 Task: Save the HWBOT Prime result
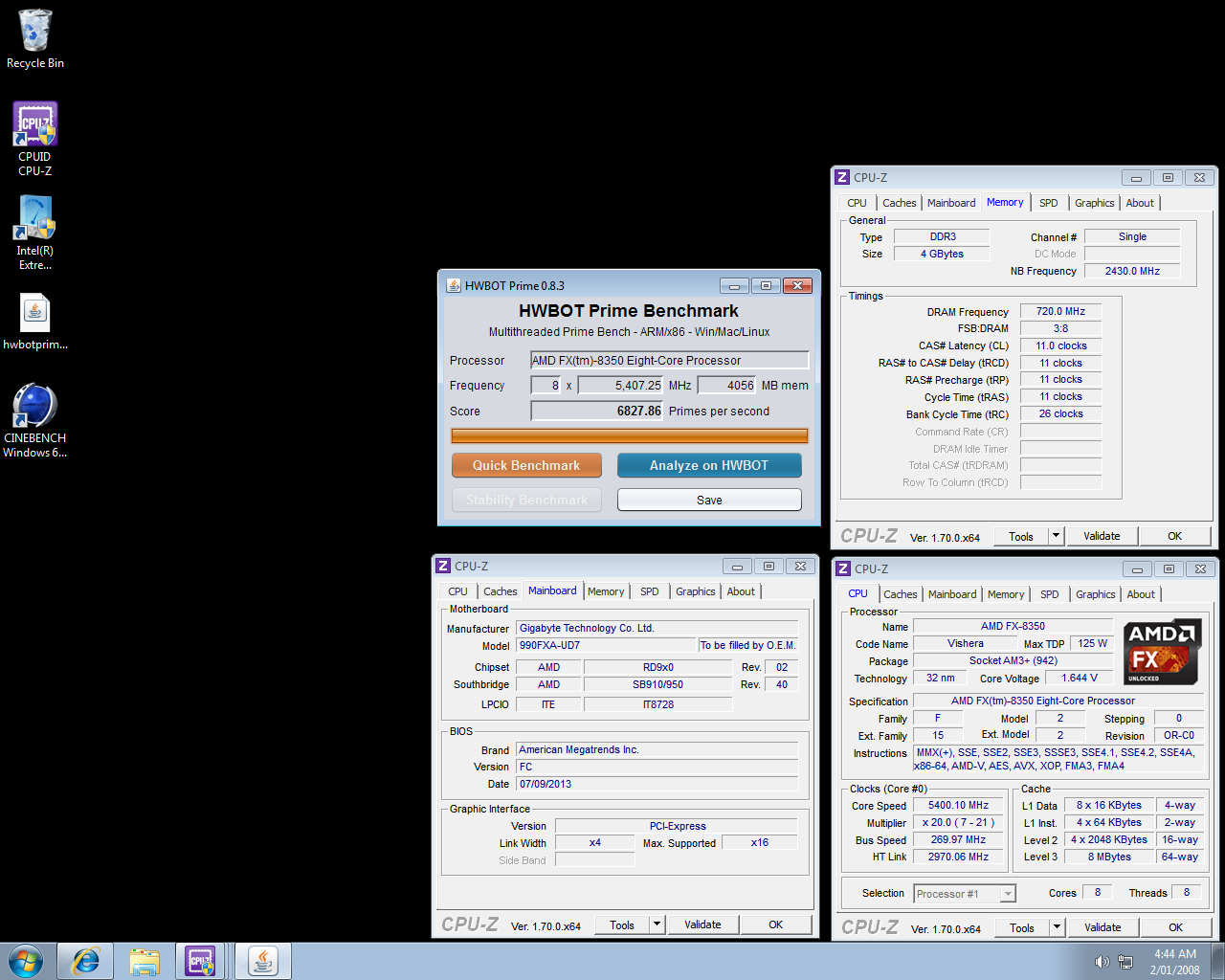click(709, 500)
